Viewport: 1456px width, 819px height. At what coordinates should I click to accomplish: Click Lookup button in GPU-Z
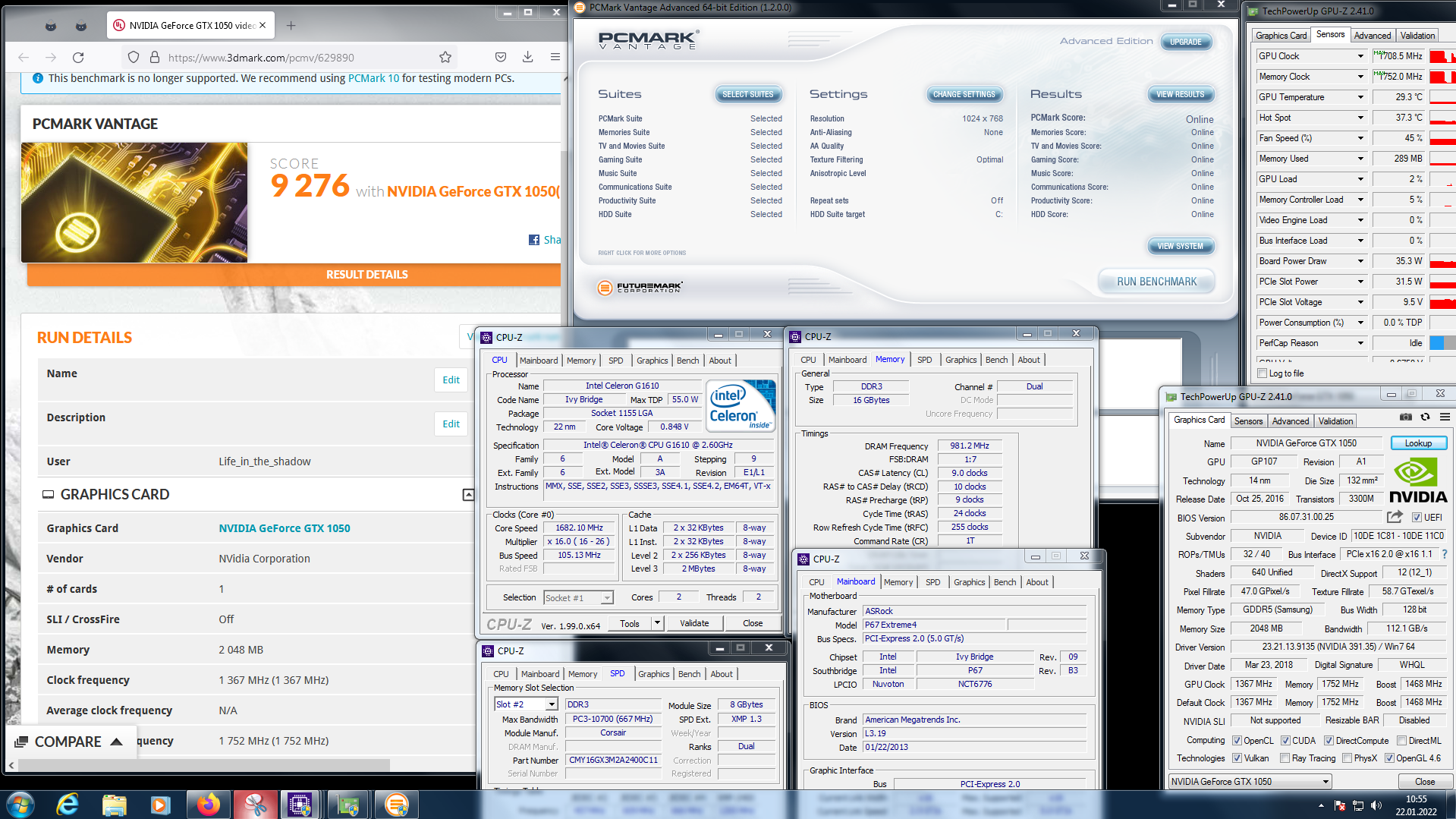[x=1418, y=443]
